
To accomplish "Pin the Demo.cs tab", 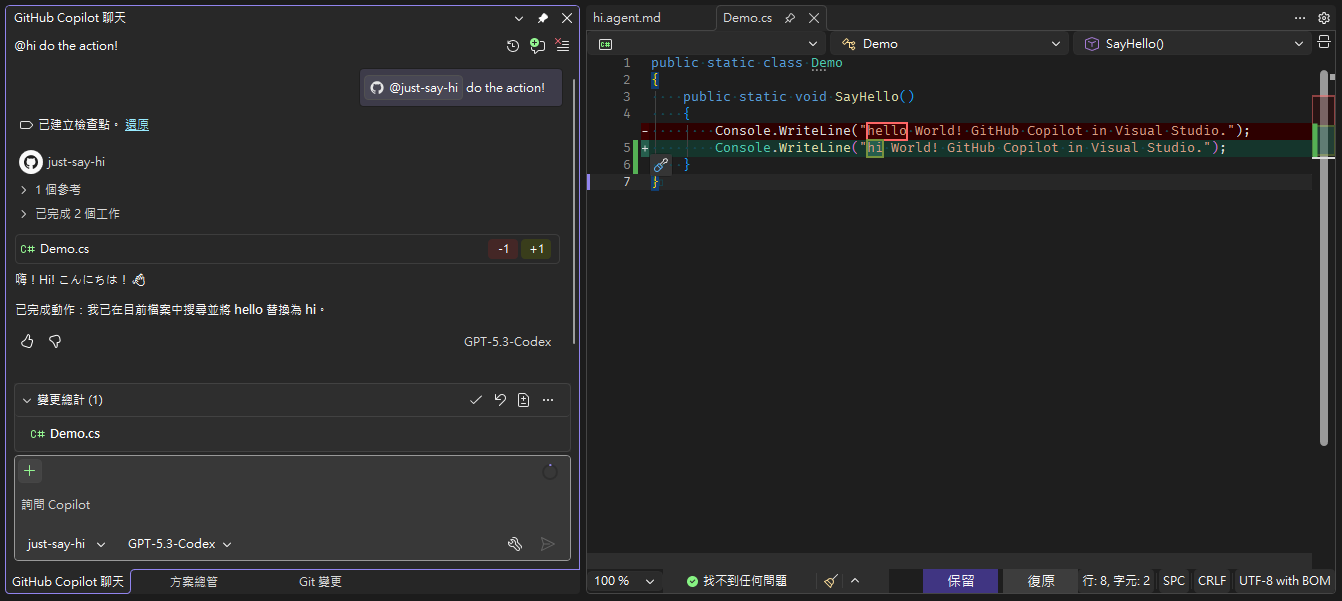I will 790,18.
